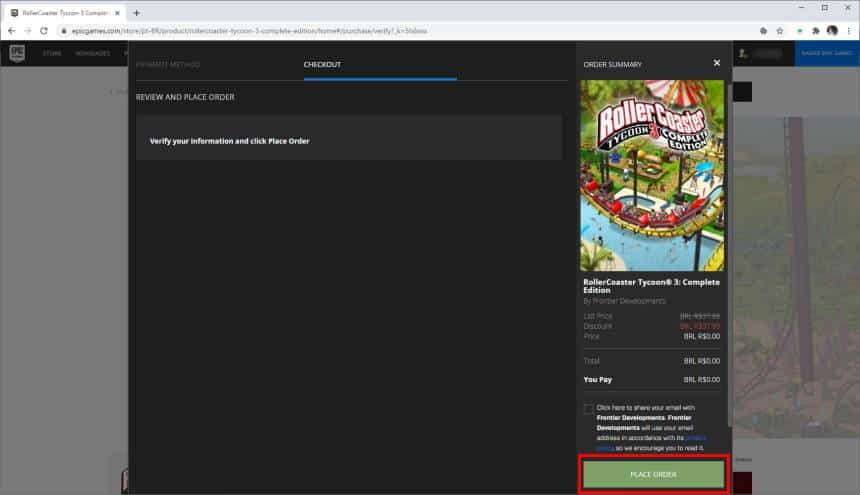Click the green Place Order button
Image resolution: width=860 pixels, height=495 pixels.
pyautogui.click(x=653, y=474)
